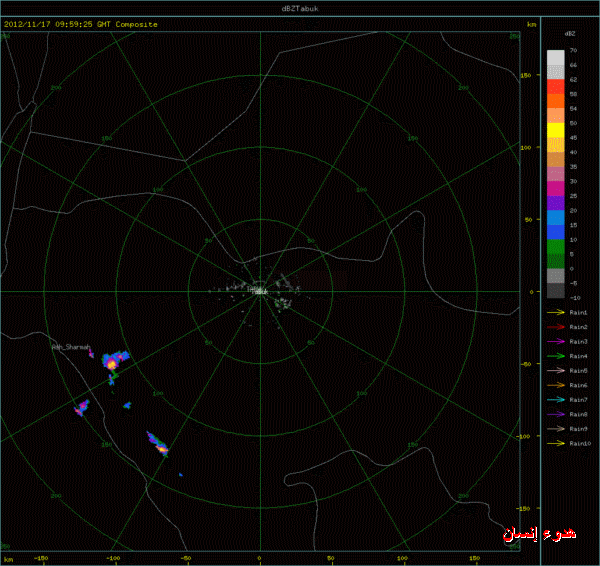The image size is (600, 566).
Task: Click the Rain10 legend label
Action: pyautogui.click(x=580, y=444)
